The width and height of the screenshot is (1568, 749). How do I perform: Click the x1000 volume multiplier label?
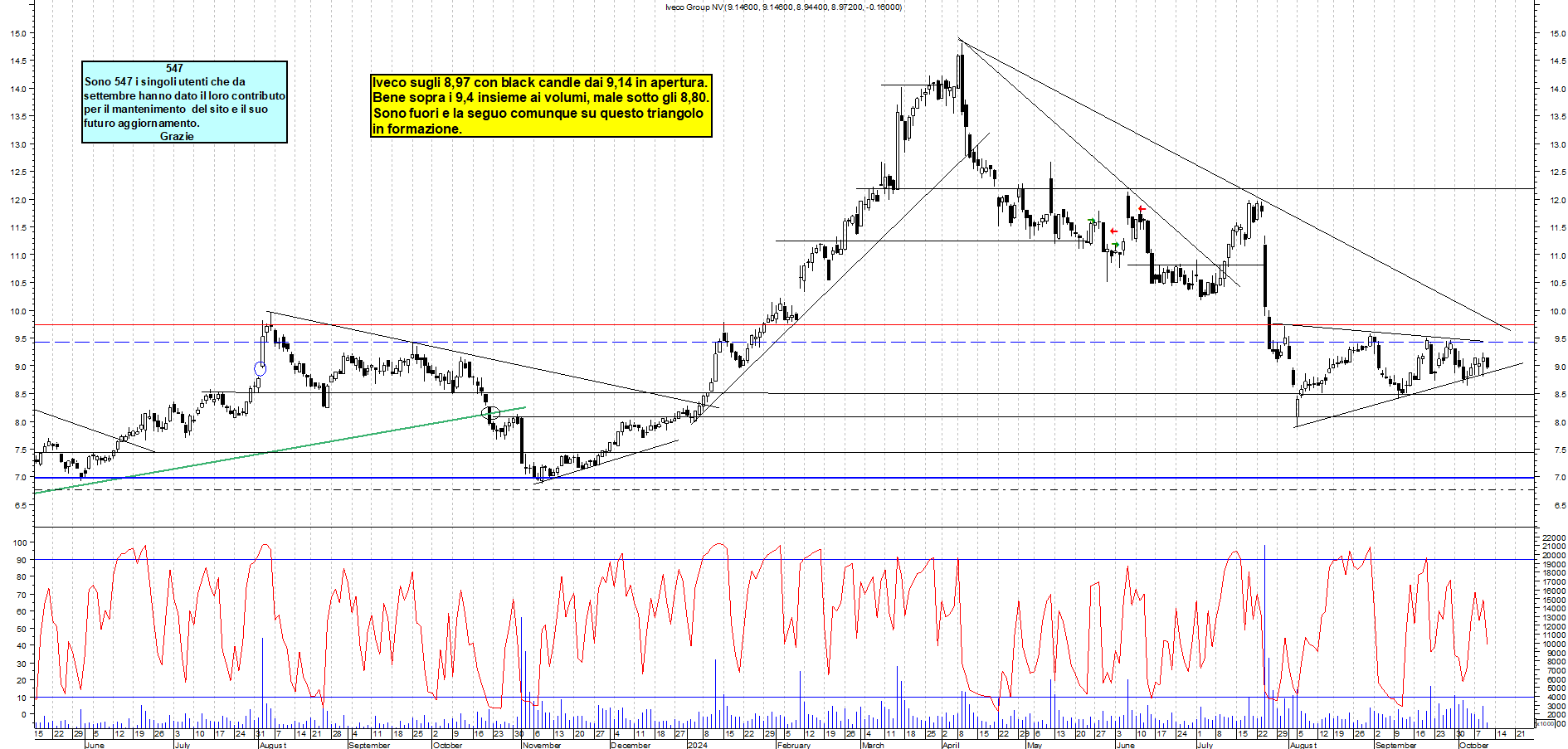pos(1546,724)
